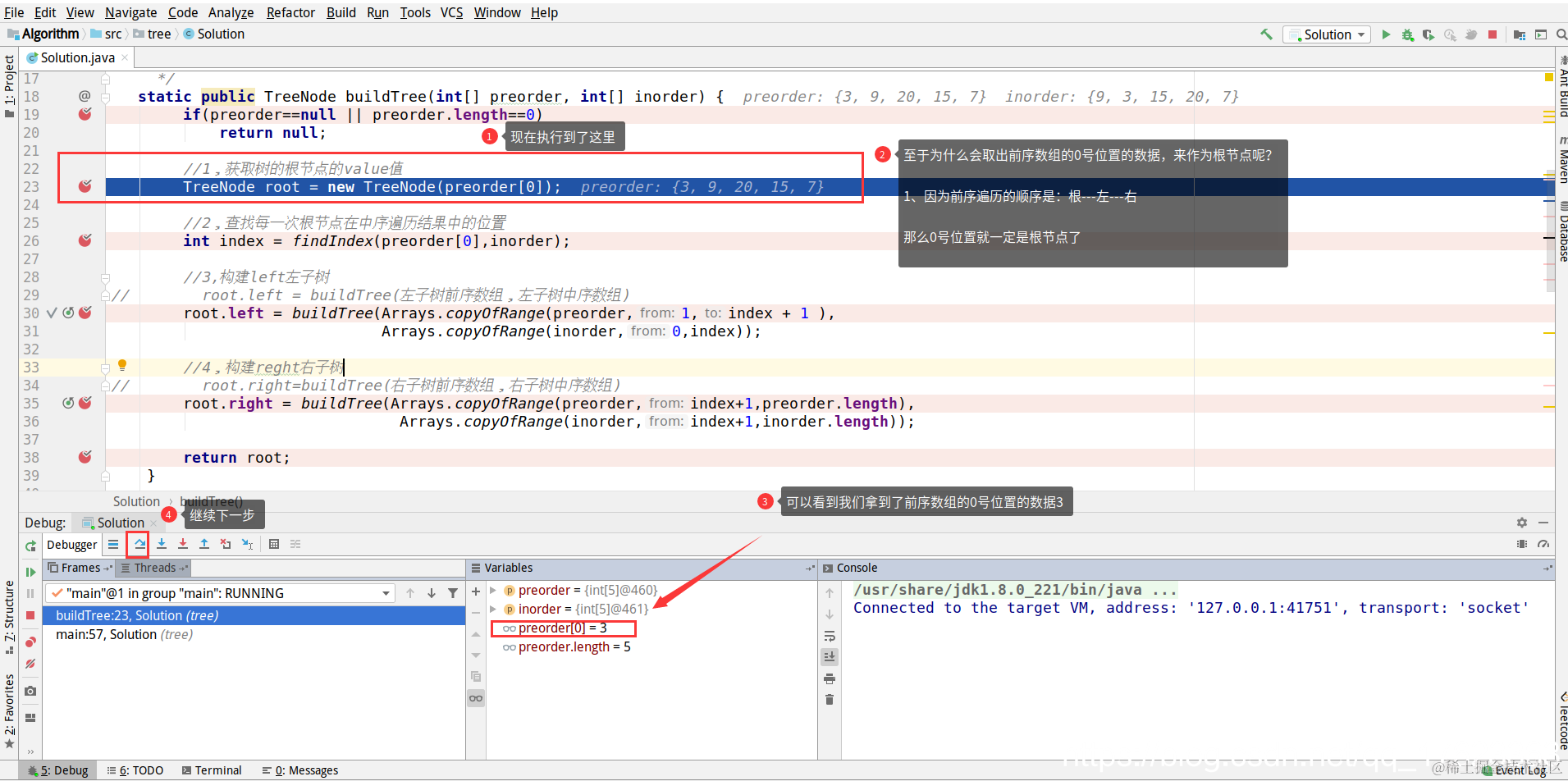Toggle soft-wrap in the Console toolbar
Viewport: 1568px width, 781px height.
point(830,636)
